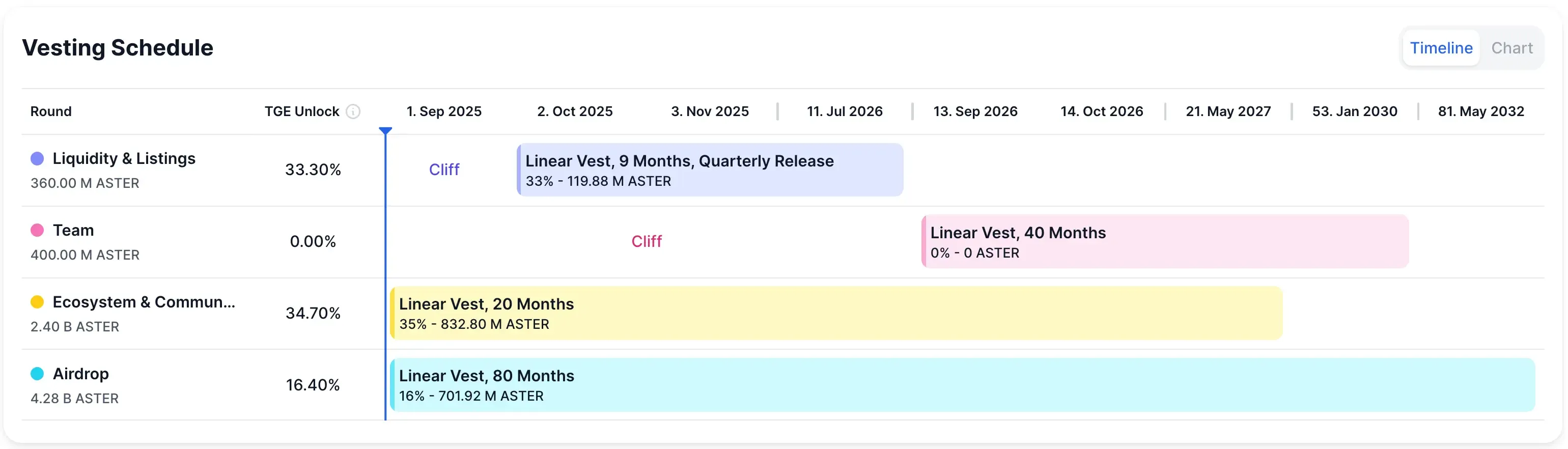Open the Round column header

[x=51, y=111]
